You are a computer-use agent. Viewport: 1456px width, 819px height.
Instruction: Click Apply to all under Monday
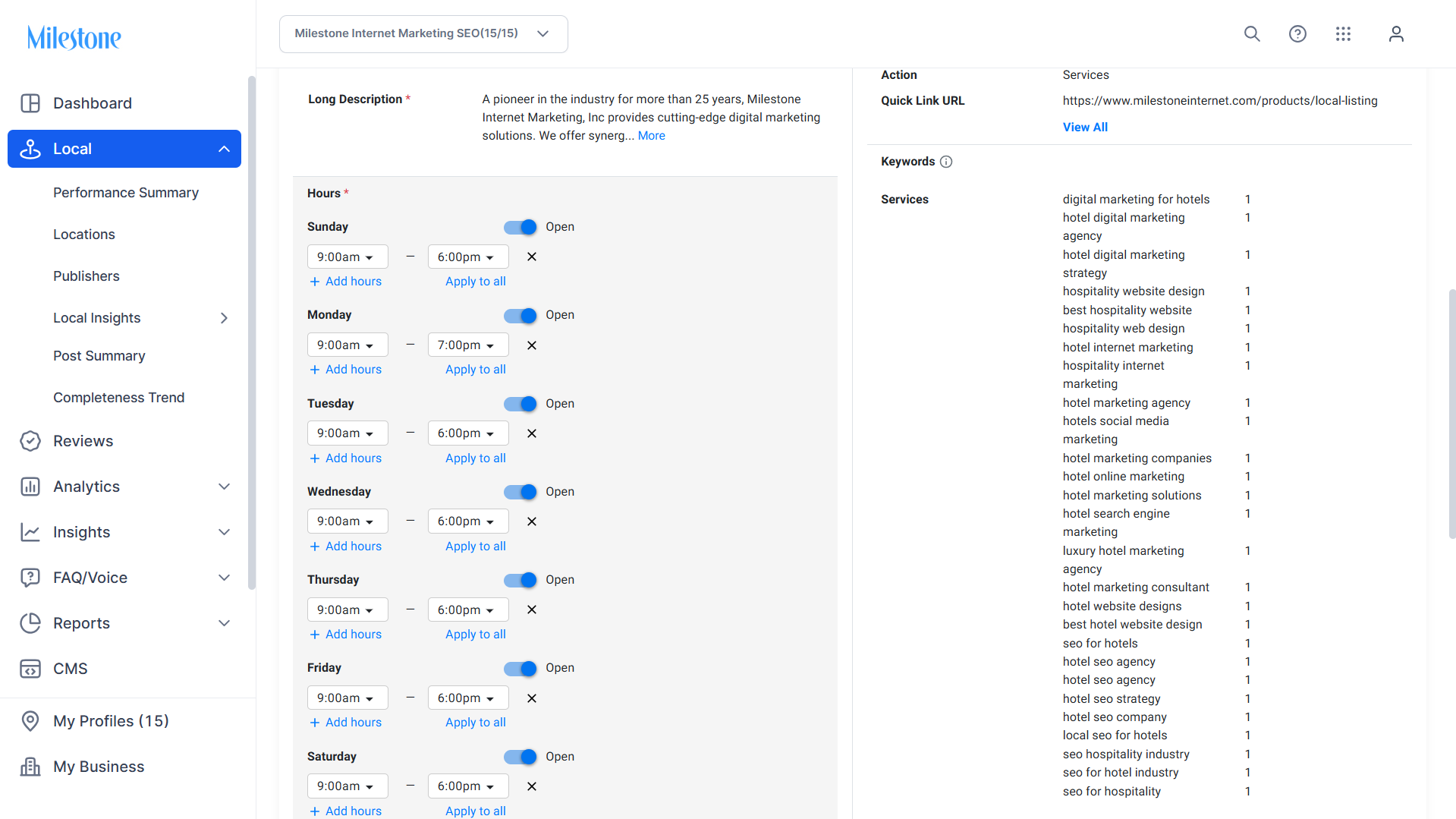coord(476,370)
